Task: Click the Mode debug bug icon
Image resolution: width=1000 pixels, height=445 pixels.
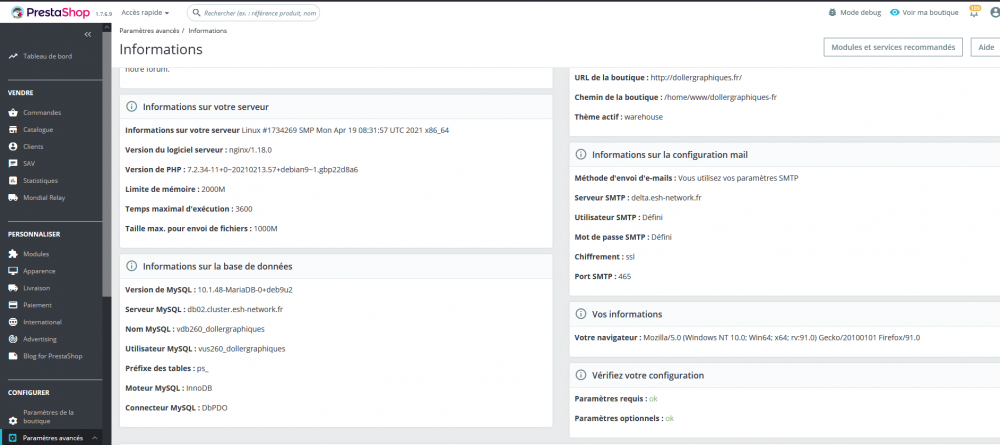Action: point(833,13)
